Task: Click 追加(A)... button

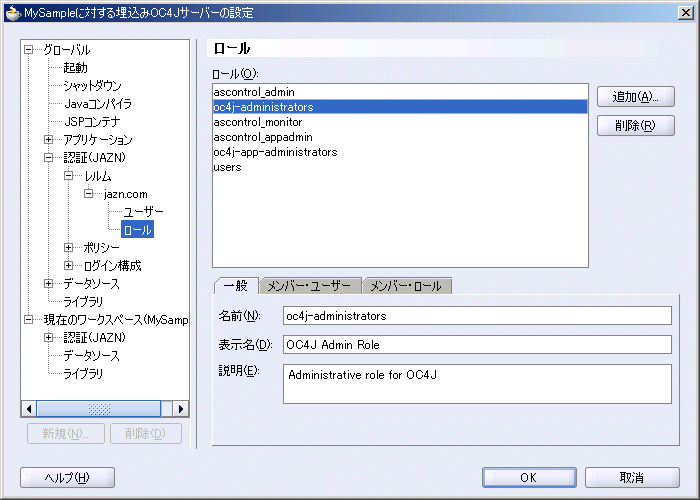Action: point(636,96)
